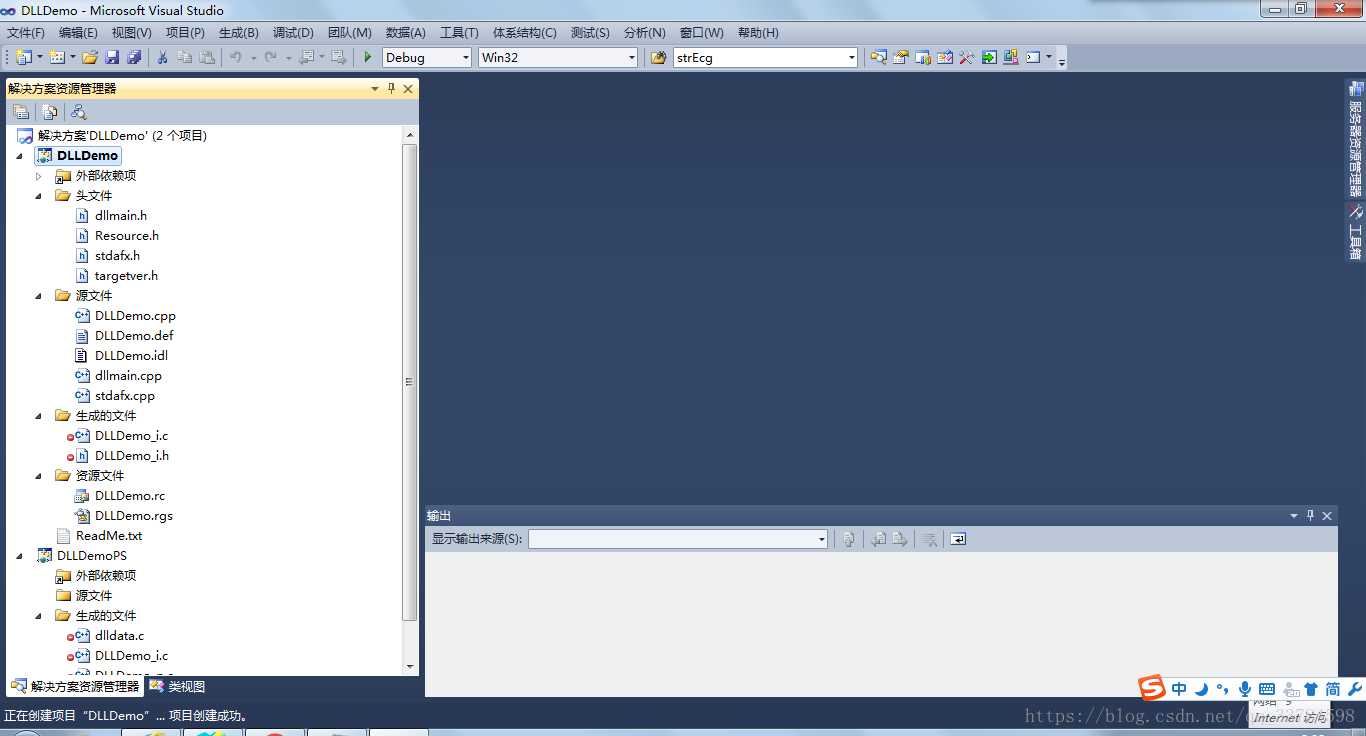Click the New Project toolbar icon
Viewport: 1366px width, 736px height.
pos(23,57)
